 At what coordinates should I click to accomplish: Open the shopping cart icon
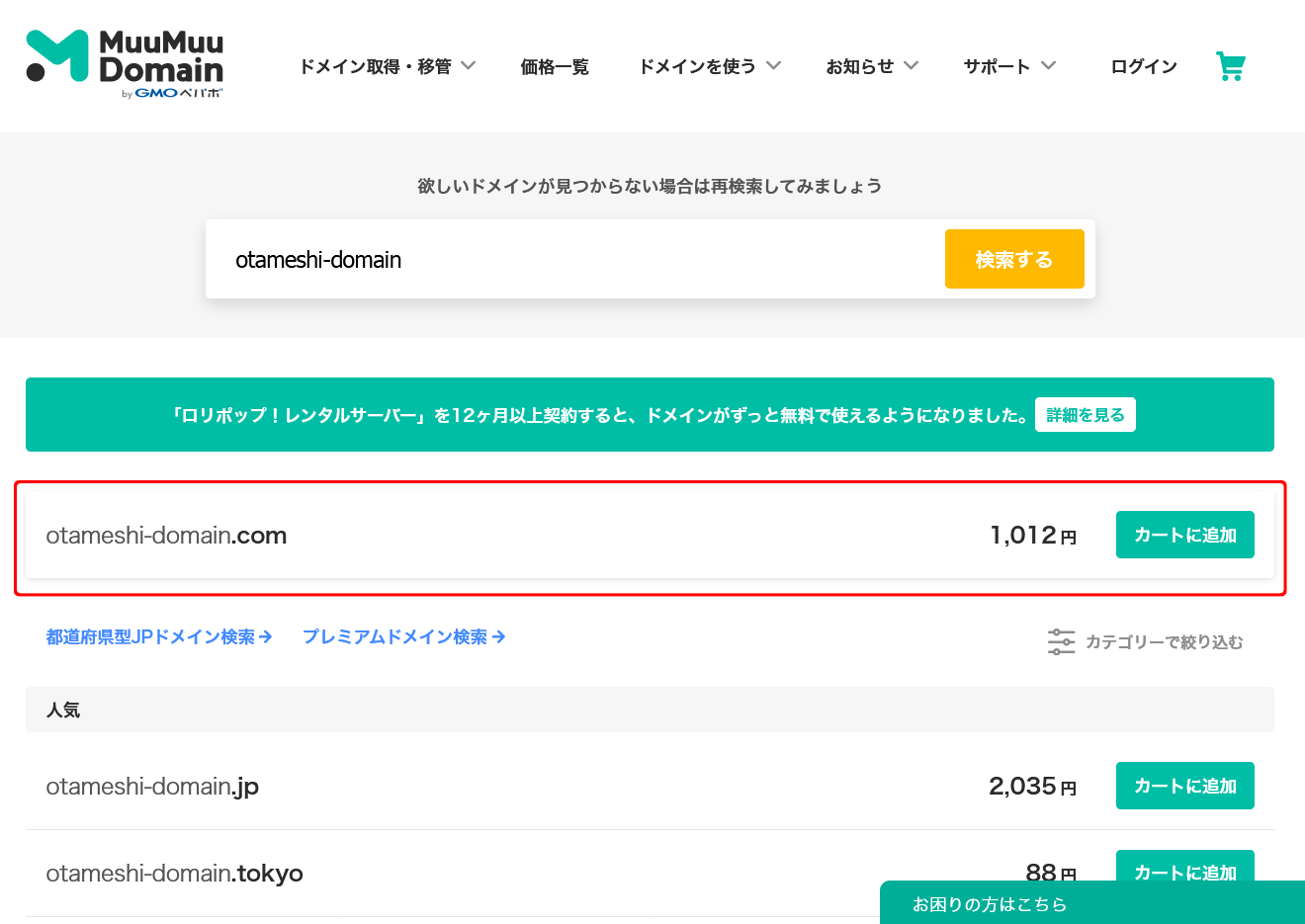pyautogui.click(x=1230, y=66)
